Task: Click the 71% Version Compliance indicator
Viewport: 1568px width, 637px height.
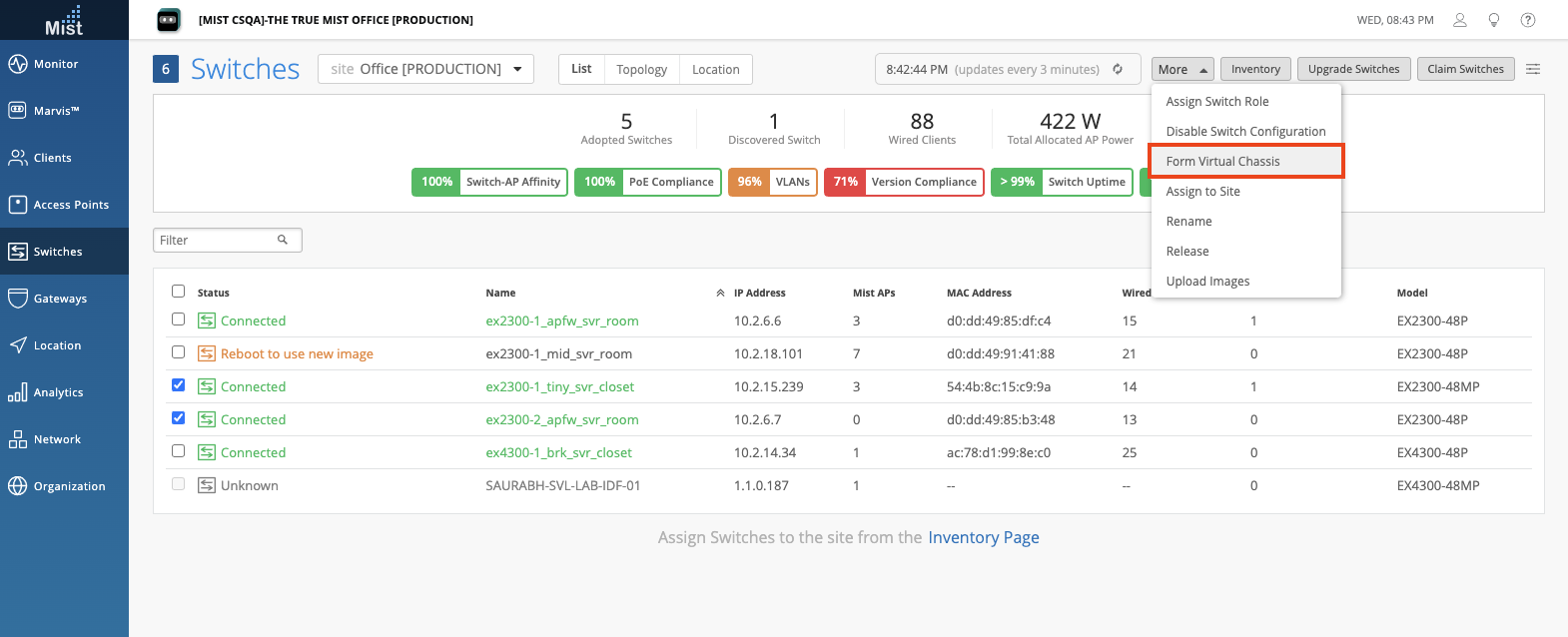Action: (904, 182)
